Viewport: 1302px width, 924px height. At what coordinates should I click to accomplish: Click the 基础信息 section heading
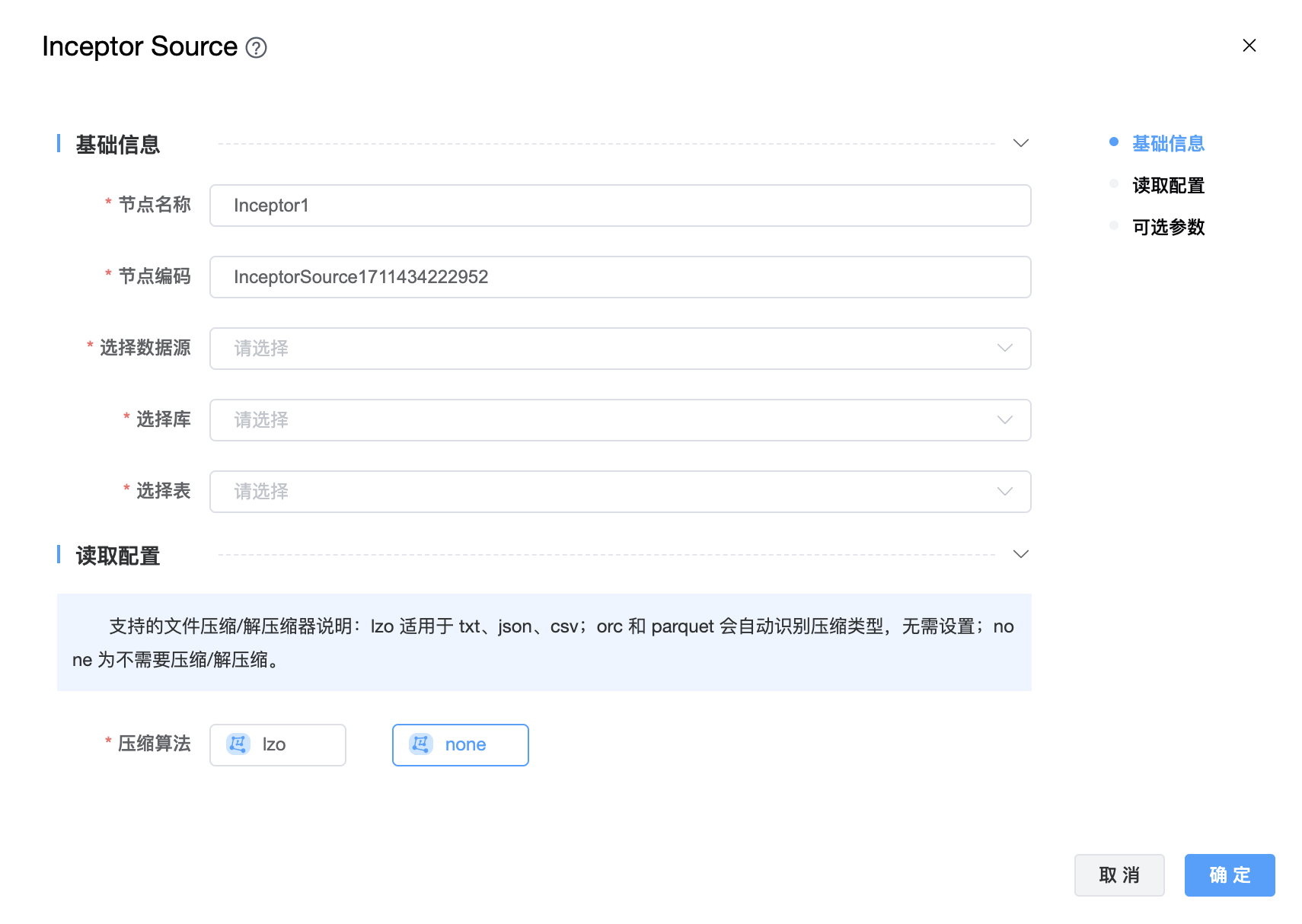(x=118, y=145)
